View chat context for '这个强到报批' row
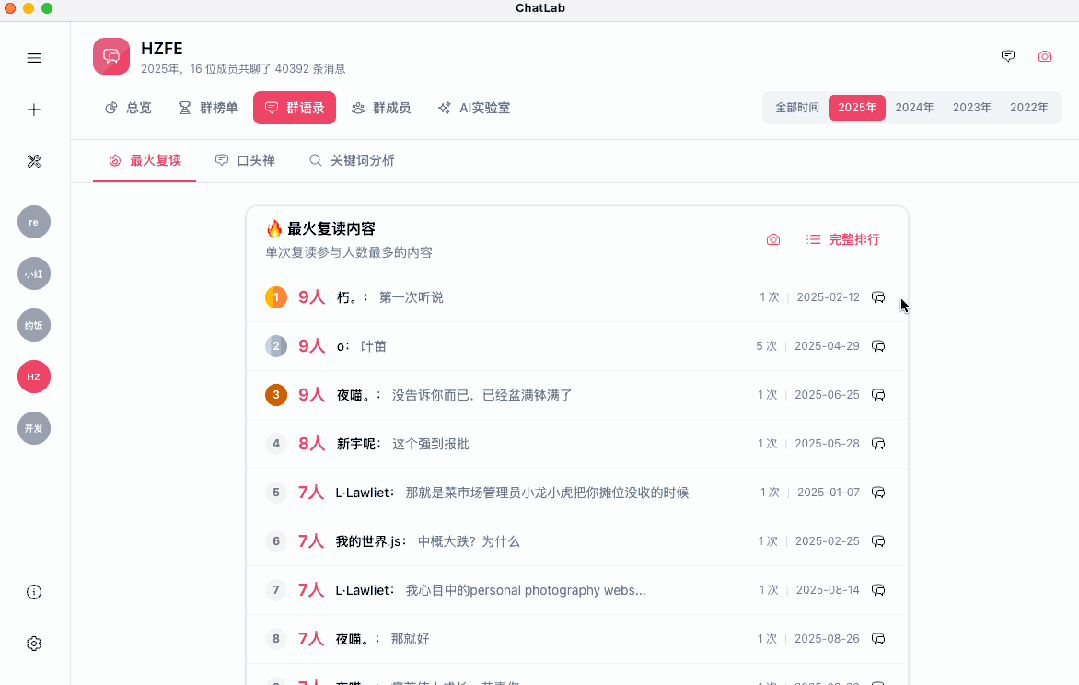Screen dimensions: 1079x685 878,443
